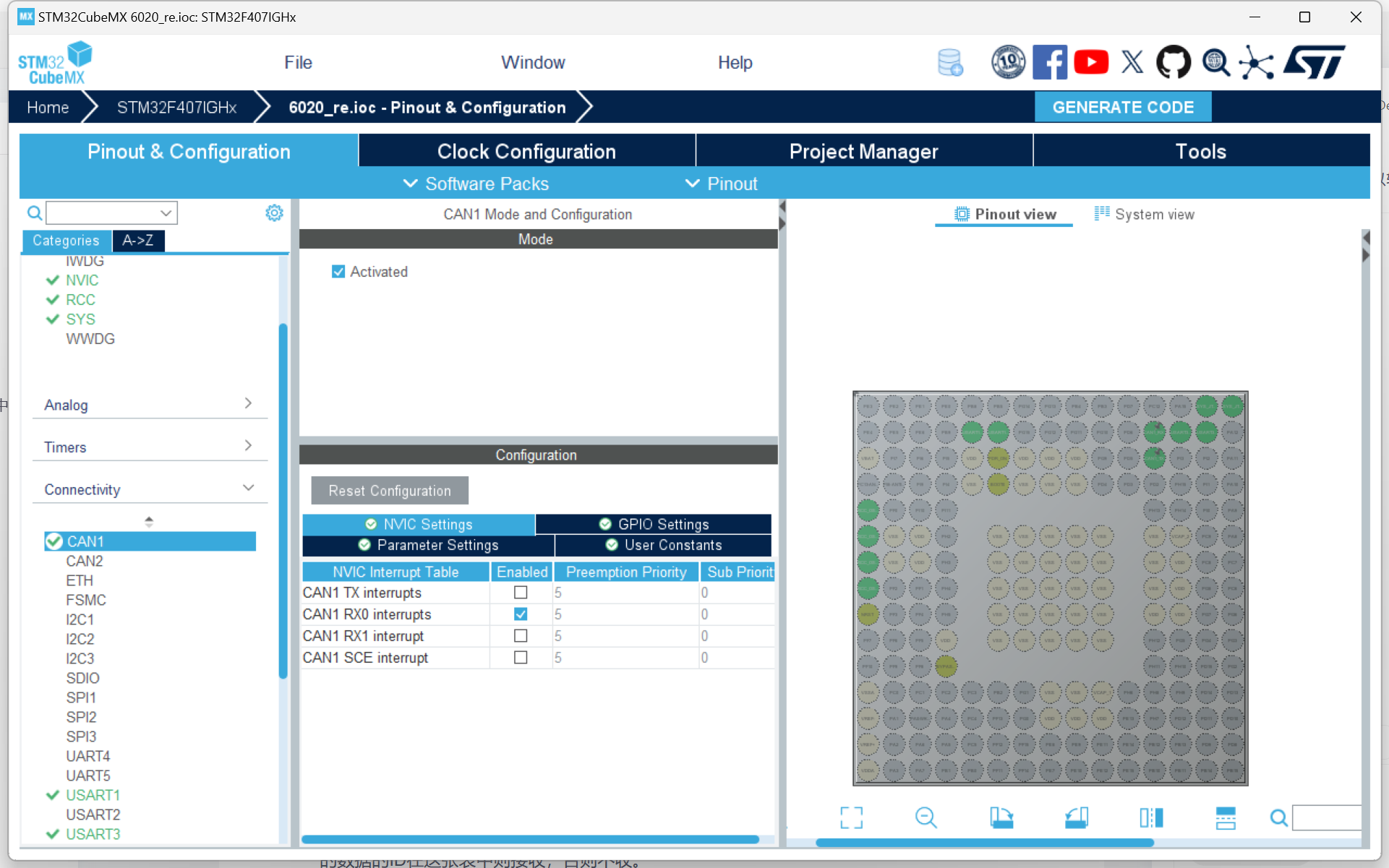Open the YouTube icon link

coord(1090,62)
